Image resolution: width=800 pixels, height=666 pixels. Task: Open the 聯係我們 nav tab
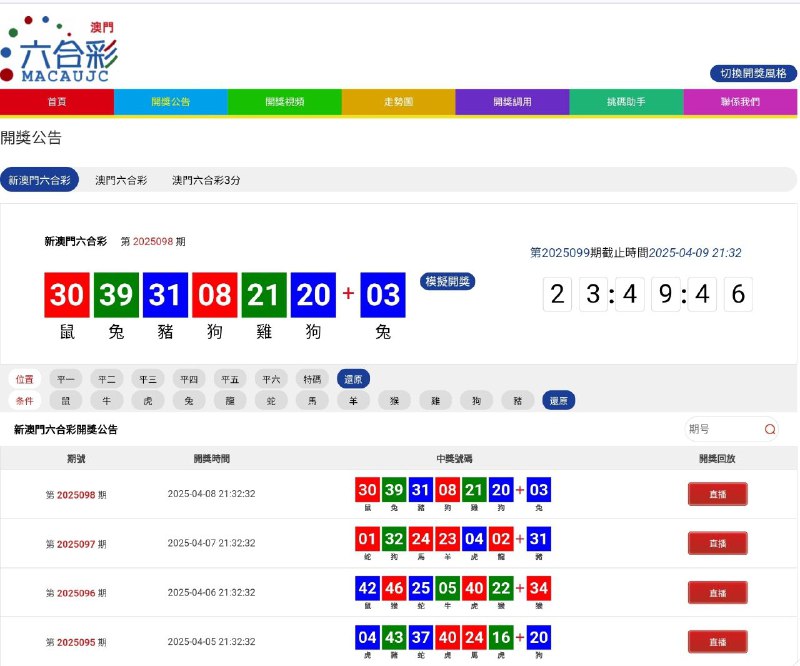click(x=740, y=102)
